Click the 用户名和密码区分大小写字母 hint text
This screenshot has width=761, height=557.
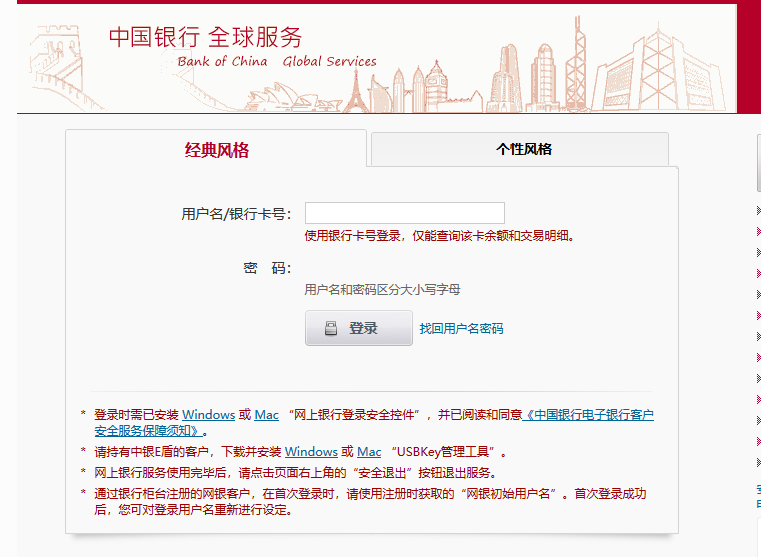point(382,290)
